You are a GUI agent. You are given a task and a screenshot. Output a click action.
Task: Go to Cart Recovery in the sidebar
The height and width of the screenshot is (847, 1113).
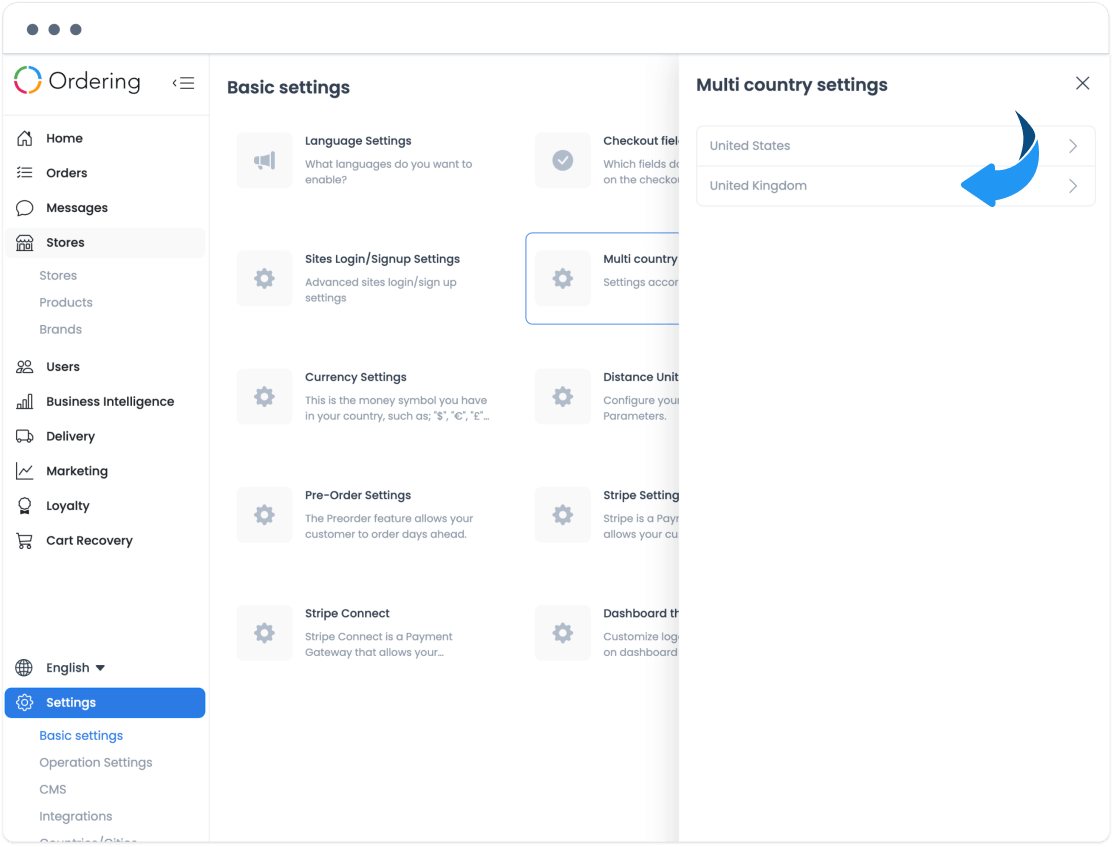(x=104, y=540)
